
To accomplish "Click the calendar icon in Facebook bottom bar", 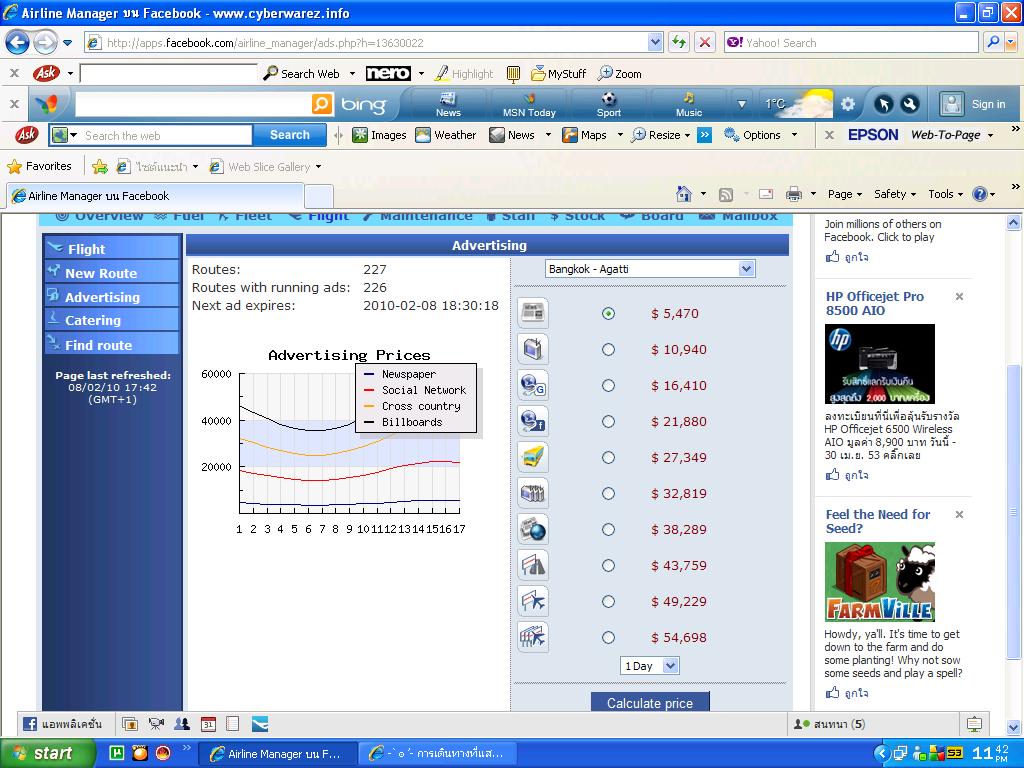I will 208,724.
